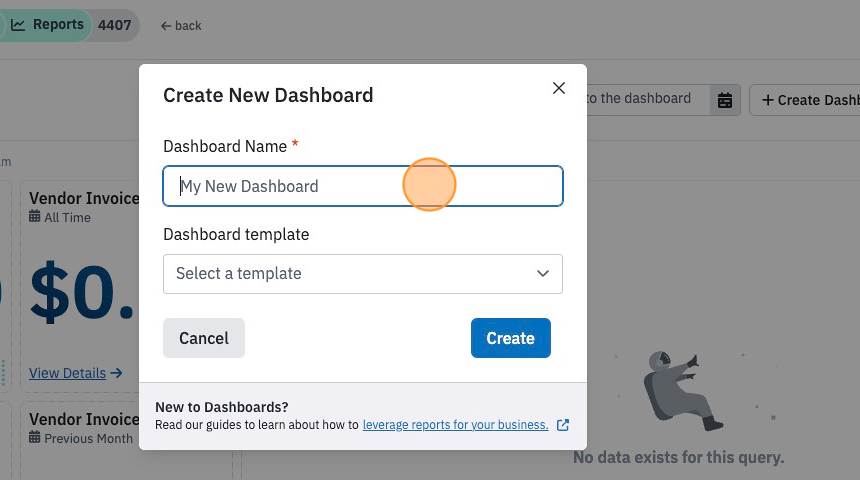Click the blue Create button

[x=511, y=338]
